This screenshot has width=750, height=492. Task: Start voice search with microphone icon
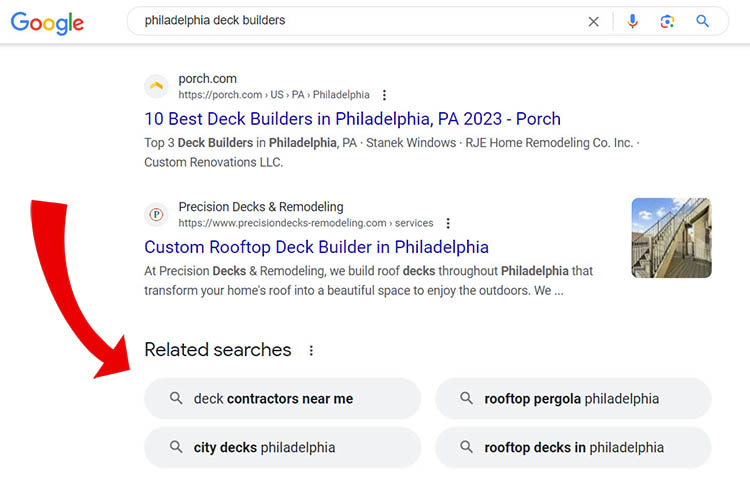click(x=632, y=21)
